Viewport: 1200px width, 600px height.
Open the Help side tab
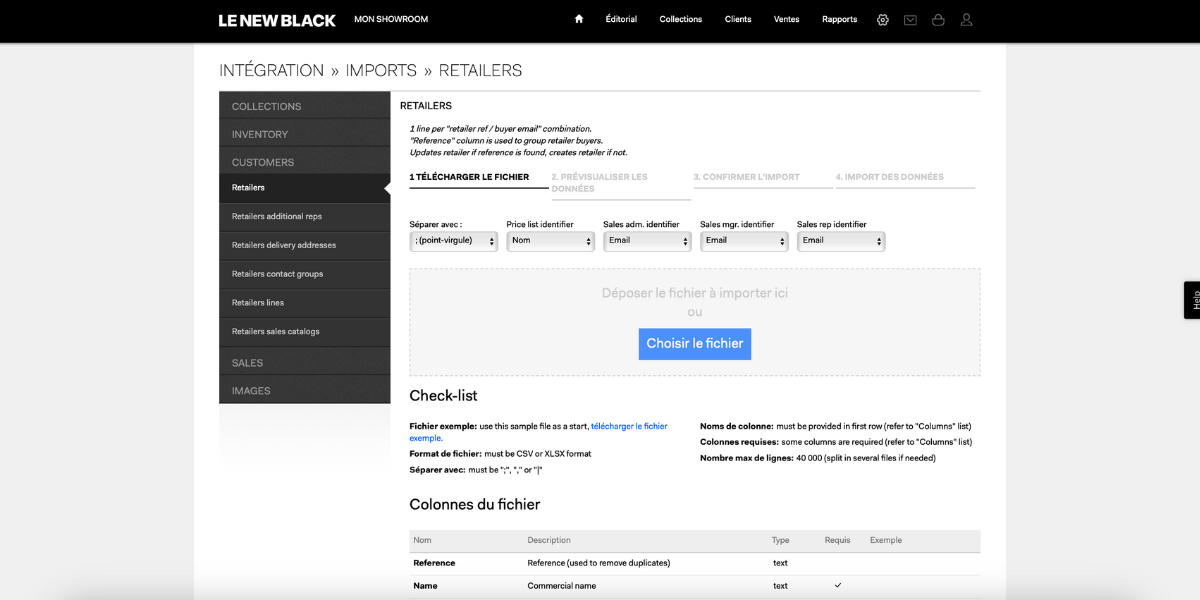(x=1192, y=300)
